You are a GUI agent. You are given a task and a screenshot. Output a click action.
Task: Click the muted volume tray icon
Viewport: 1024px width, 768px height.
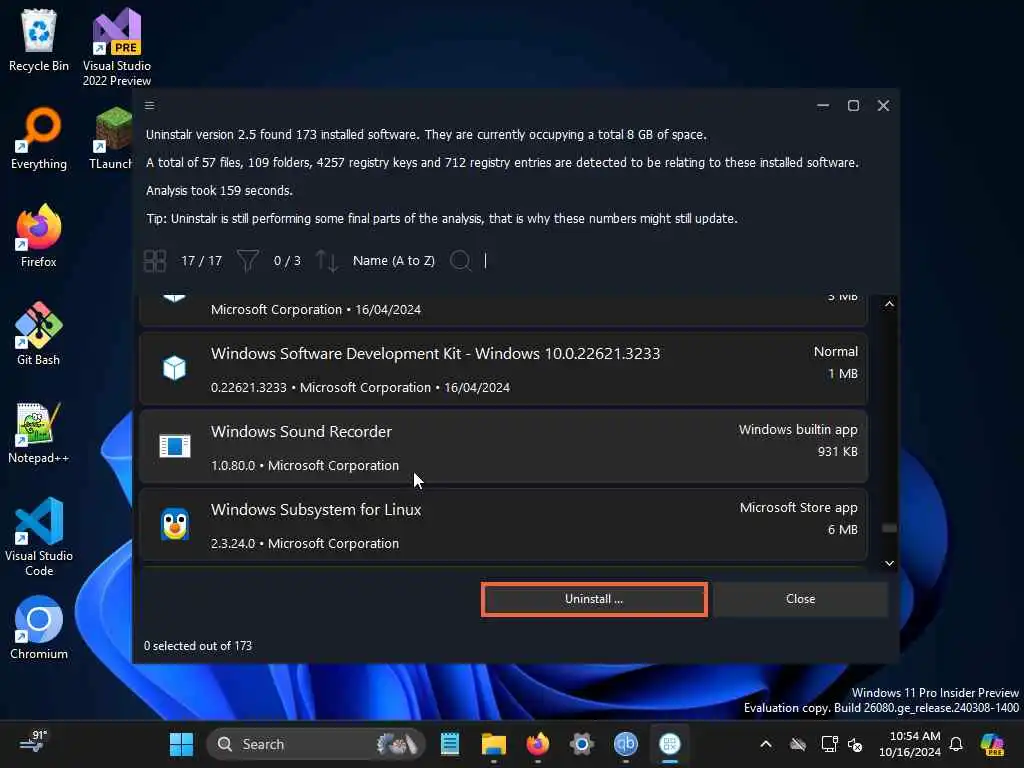(x=856, y=744)
